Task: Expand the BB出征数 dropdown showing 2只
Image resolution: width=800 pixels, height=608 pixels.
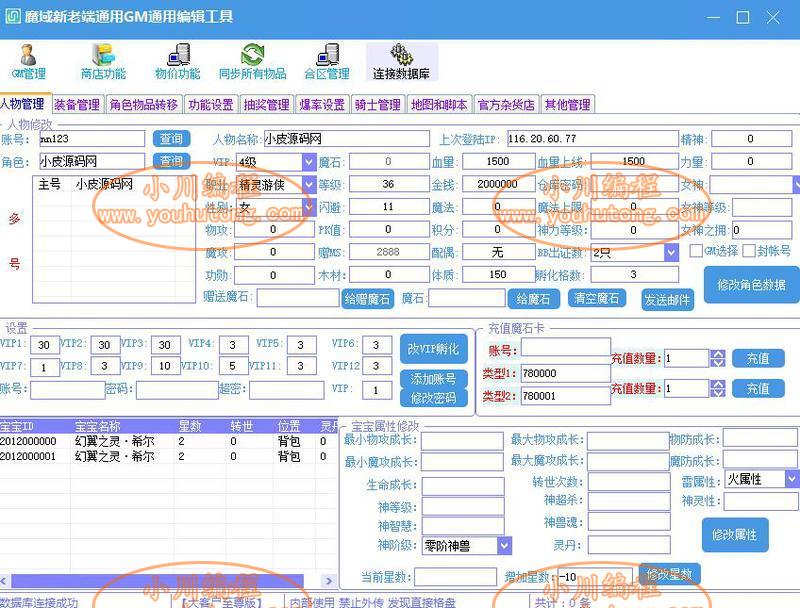Action: [x=671, y=252]
